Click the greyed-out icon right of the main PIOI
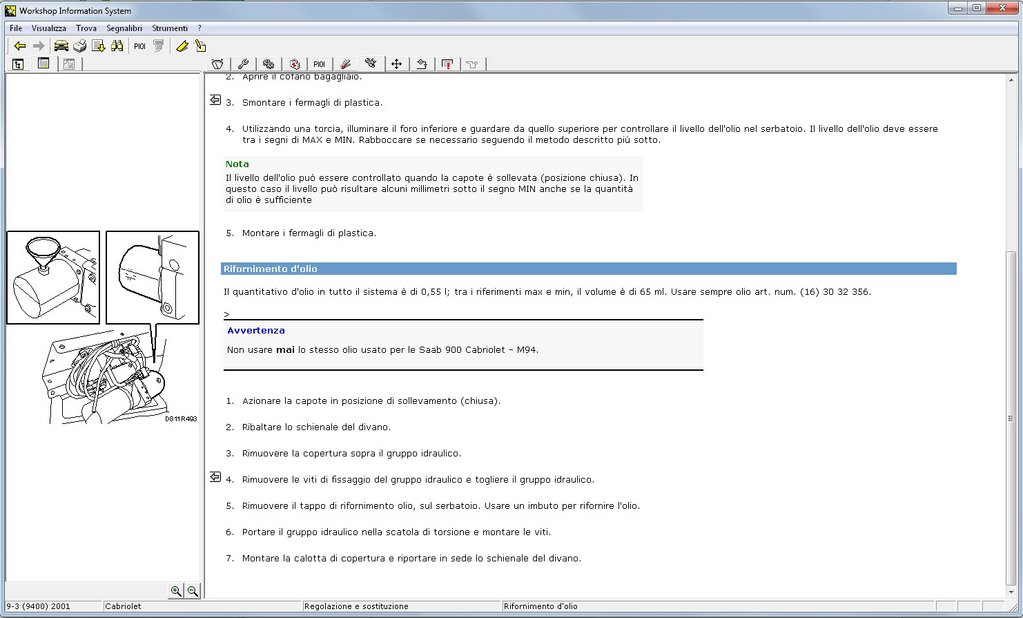 click(x=159, y=46)
